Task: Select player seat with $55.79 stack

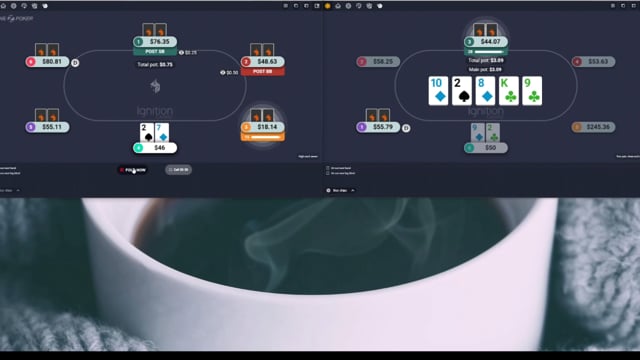Action: [378, 127]
